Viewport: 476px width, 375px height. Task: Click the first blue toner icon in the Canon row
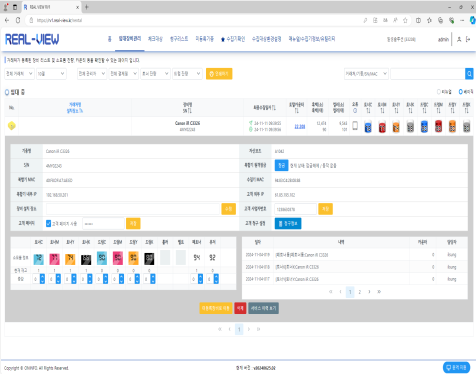coord(368,126)
